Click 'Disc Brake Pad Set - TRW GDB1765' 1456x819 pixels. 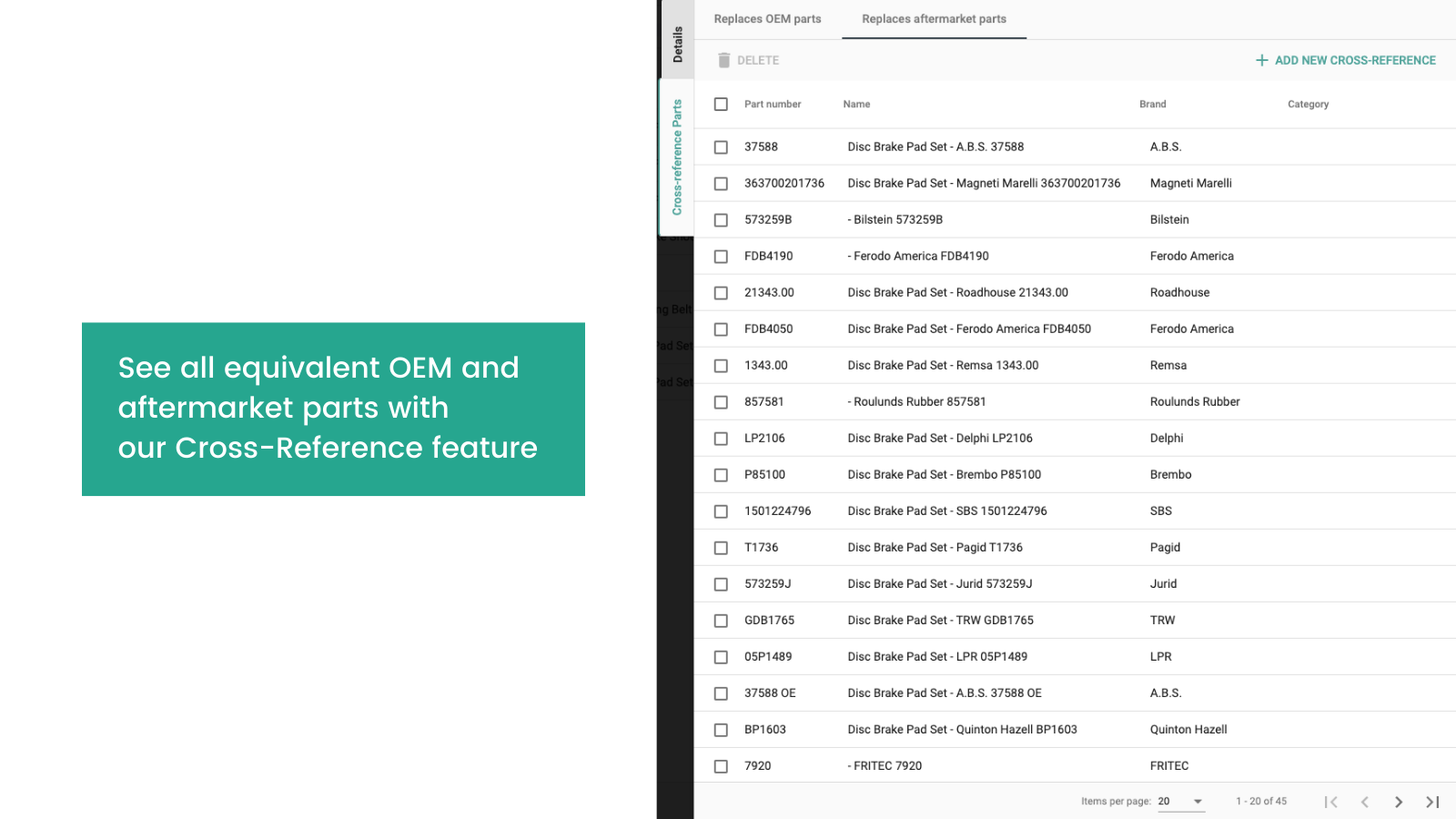click(x=940, y=620)
